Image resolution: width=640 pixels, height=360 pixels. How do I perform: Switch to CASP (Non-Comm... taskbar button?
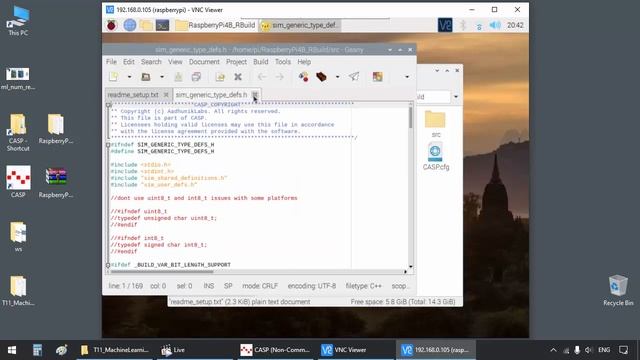275,350
